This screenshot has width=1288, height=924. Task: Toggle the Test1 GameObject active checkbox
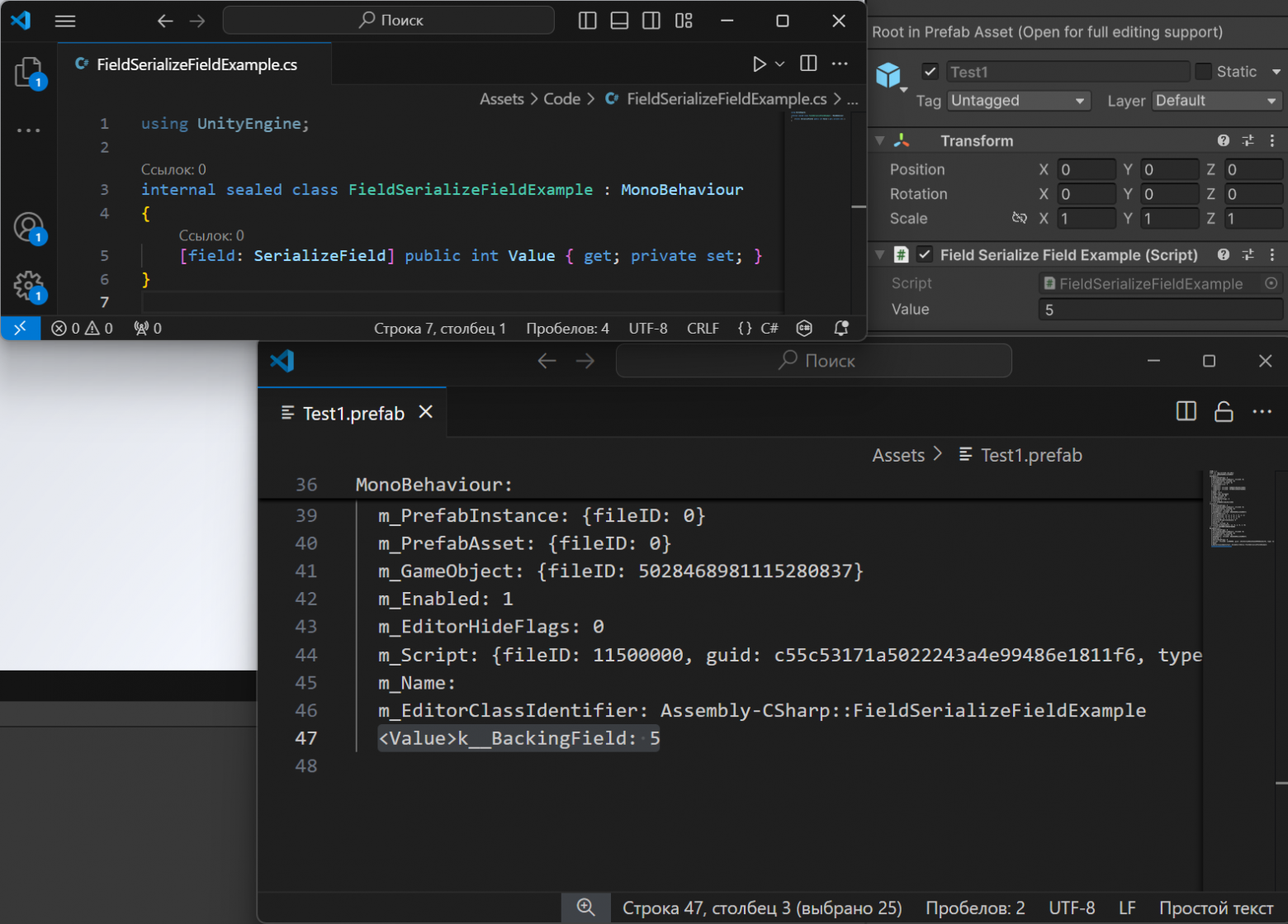[x=930, y=72]
